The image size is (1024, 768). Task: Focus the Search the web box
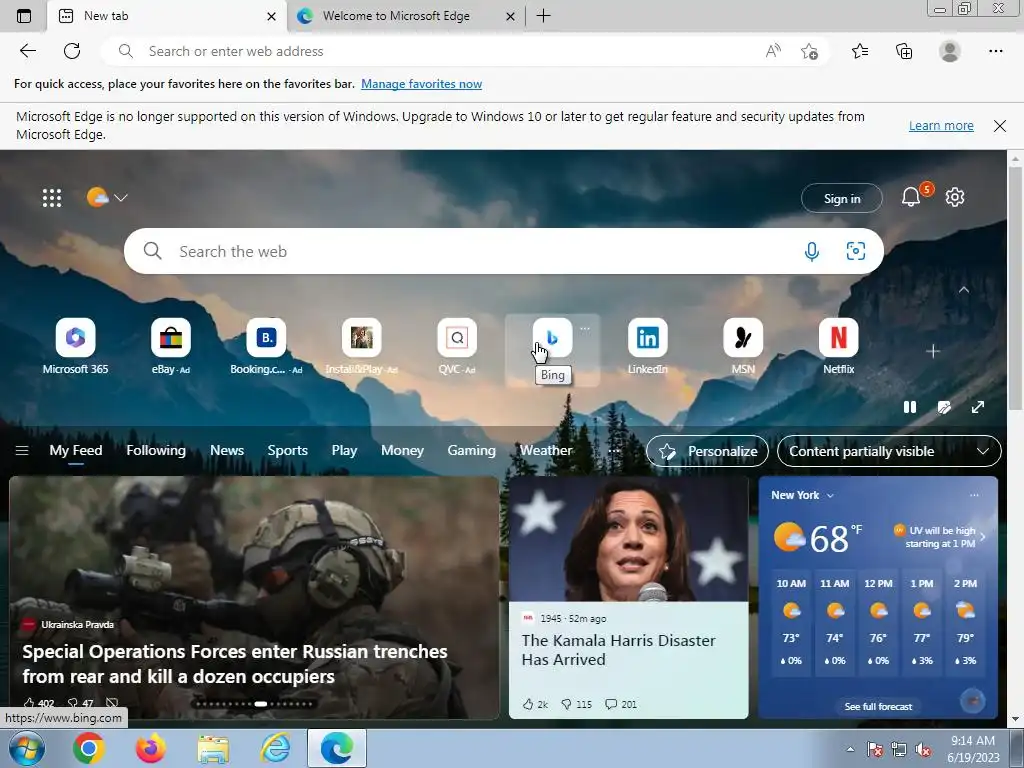point(504,251)
